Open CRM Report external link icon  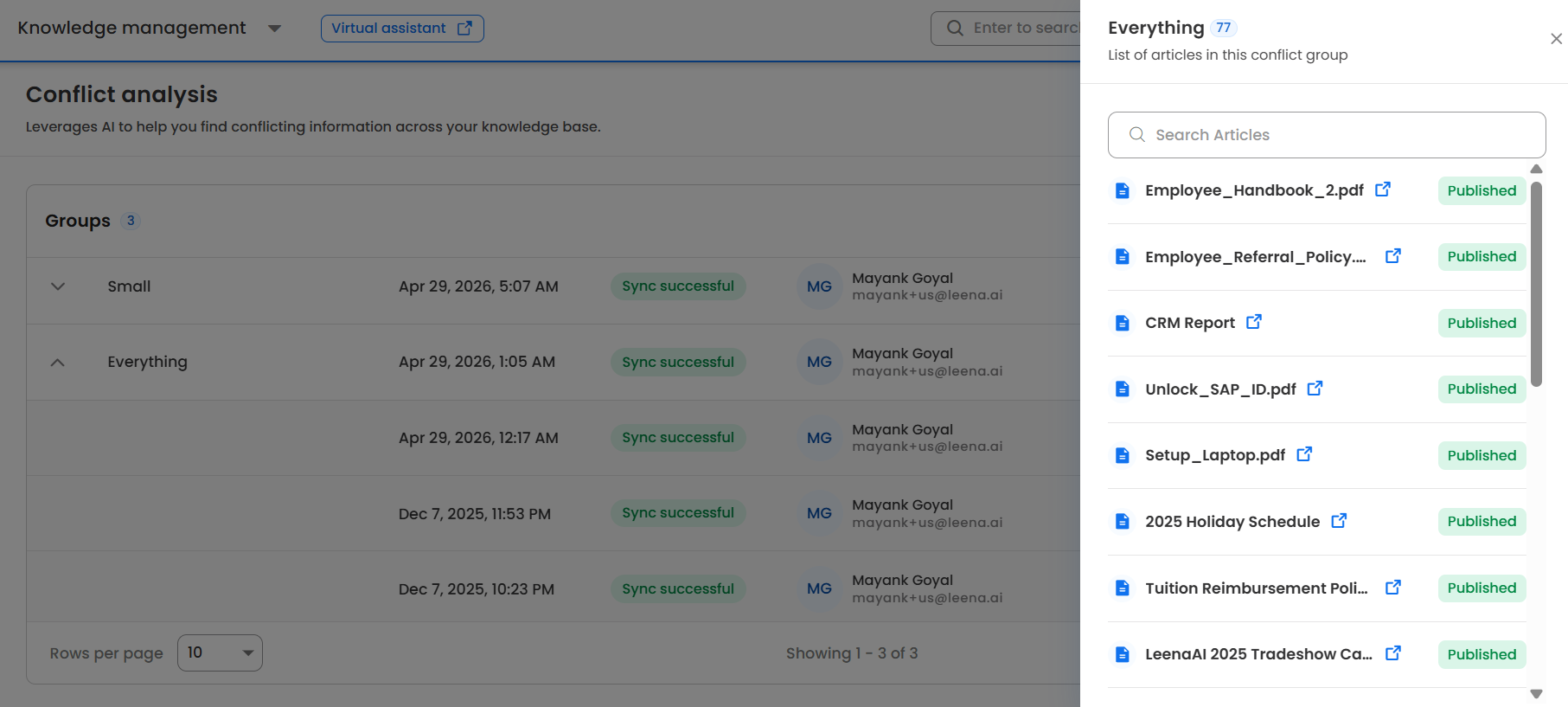(1254, 321)
